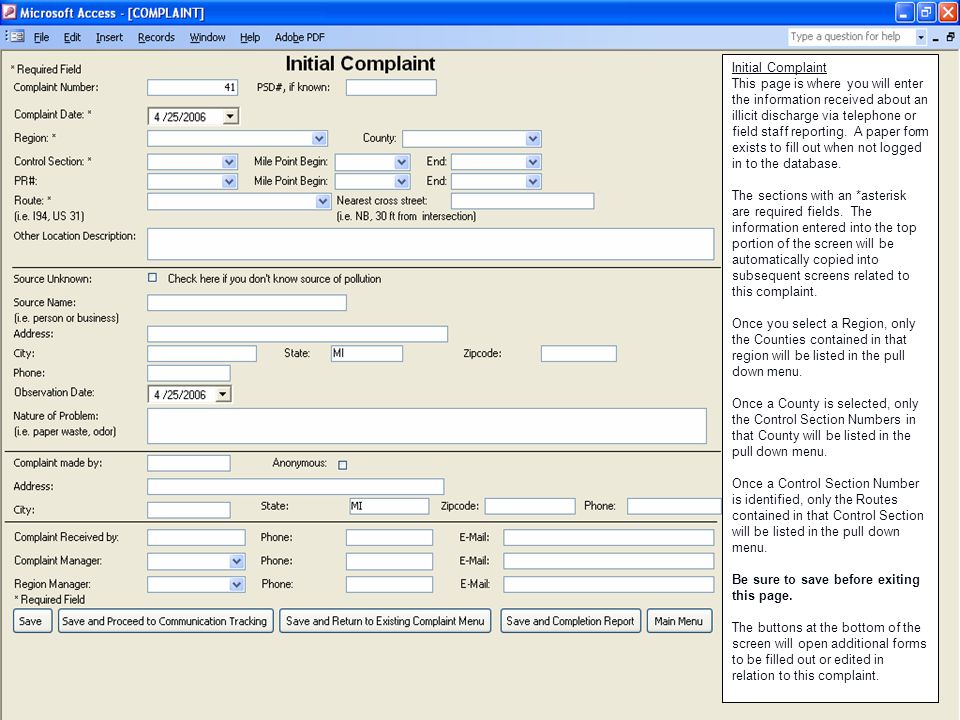
Task: Click the Initial Complaint heading in help panel
Action: click(x=779, y=67)
